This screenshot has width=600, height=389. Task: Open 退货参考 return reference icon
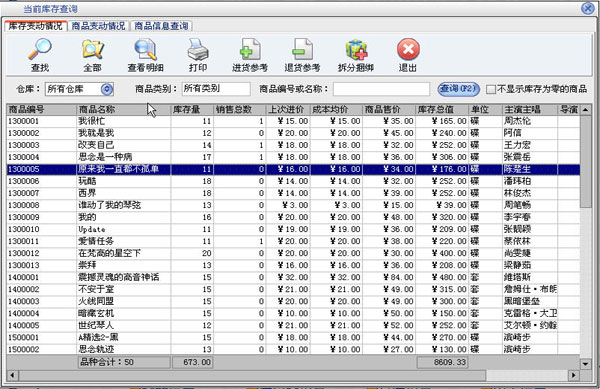302,50
